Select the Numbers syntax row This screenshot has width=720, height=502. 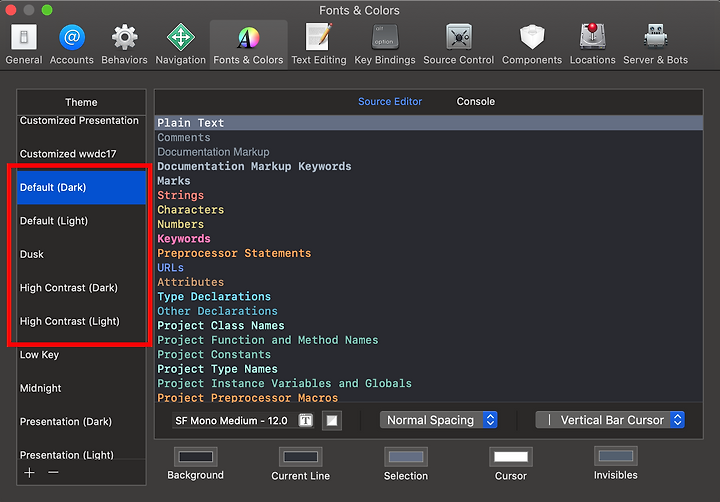tap(429, 224)
